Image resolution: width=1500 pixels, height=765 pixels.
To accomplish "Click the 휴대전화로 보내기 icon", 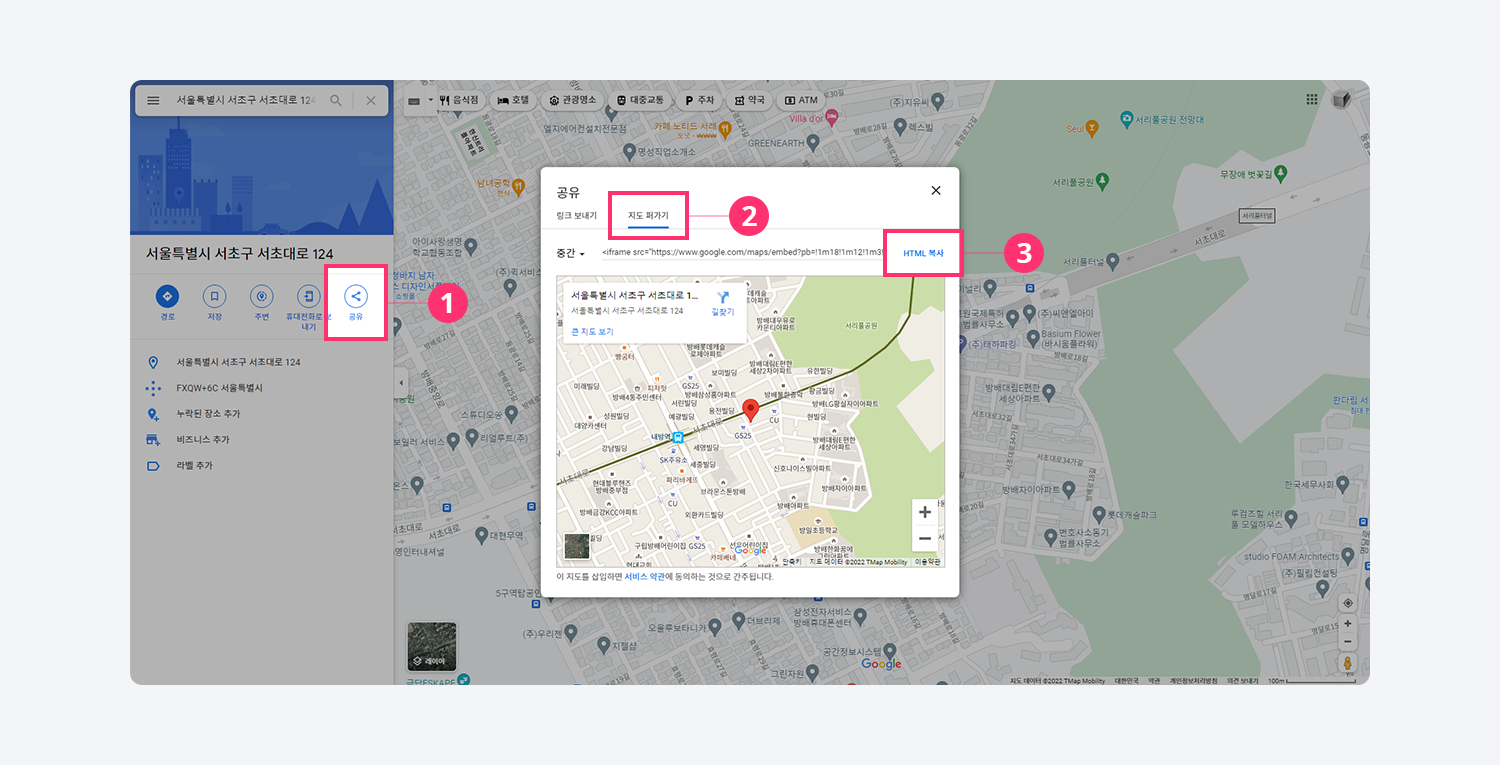I will tap(309, 296).
